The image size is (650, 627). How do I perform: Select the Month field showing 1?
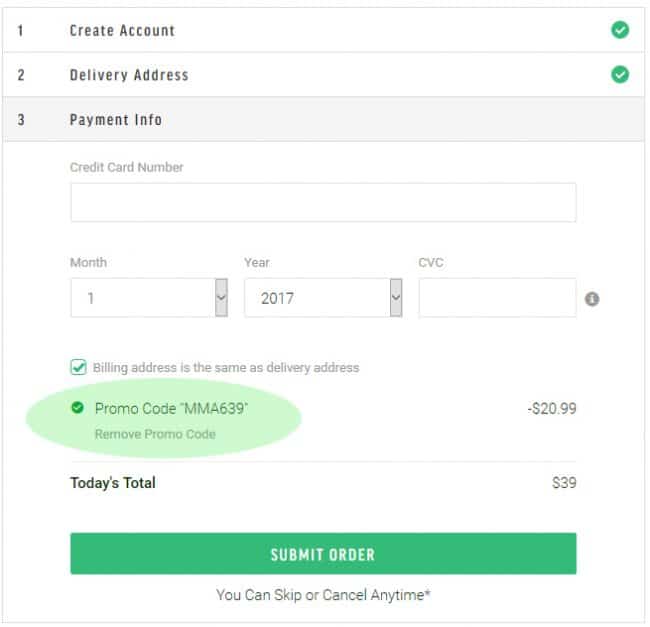pos(149,298)
